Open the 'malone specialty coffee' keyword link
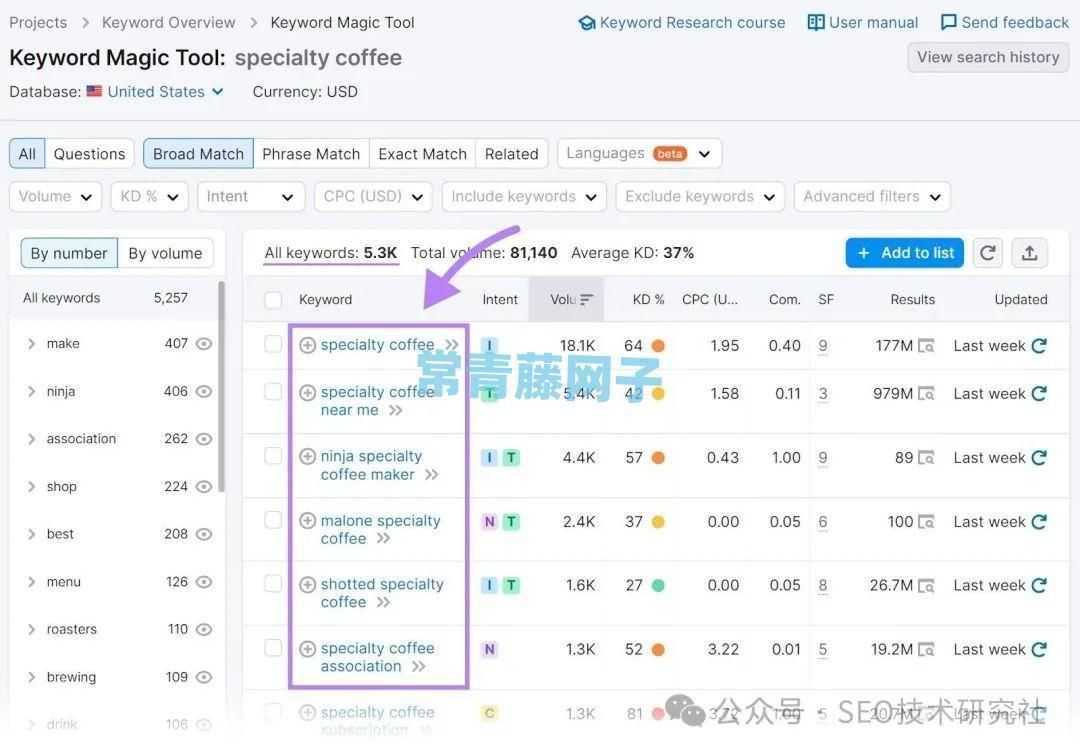This screenshot has width=1080, height=755. pos(380,530)
